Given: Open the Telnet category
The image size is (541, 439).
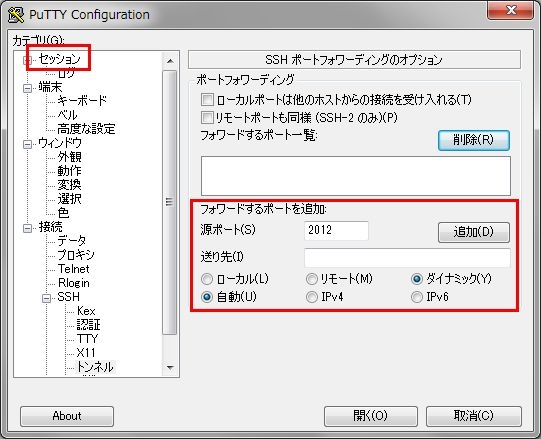Looking at the screenshot, I should [x=73, y=269].
